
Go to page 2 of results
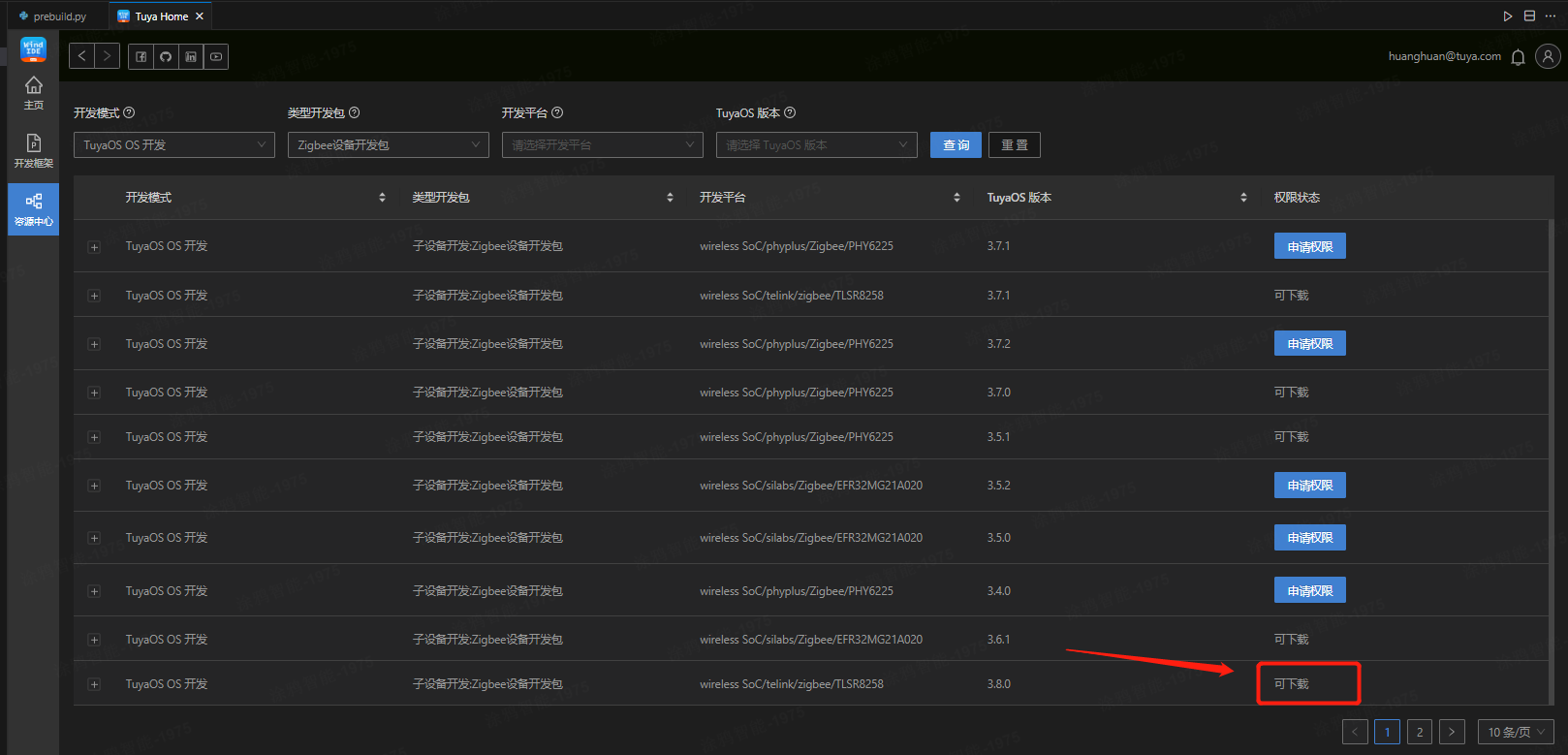pos(1420,732)
